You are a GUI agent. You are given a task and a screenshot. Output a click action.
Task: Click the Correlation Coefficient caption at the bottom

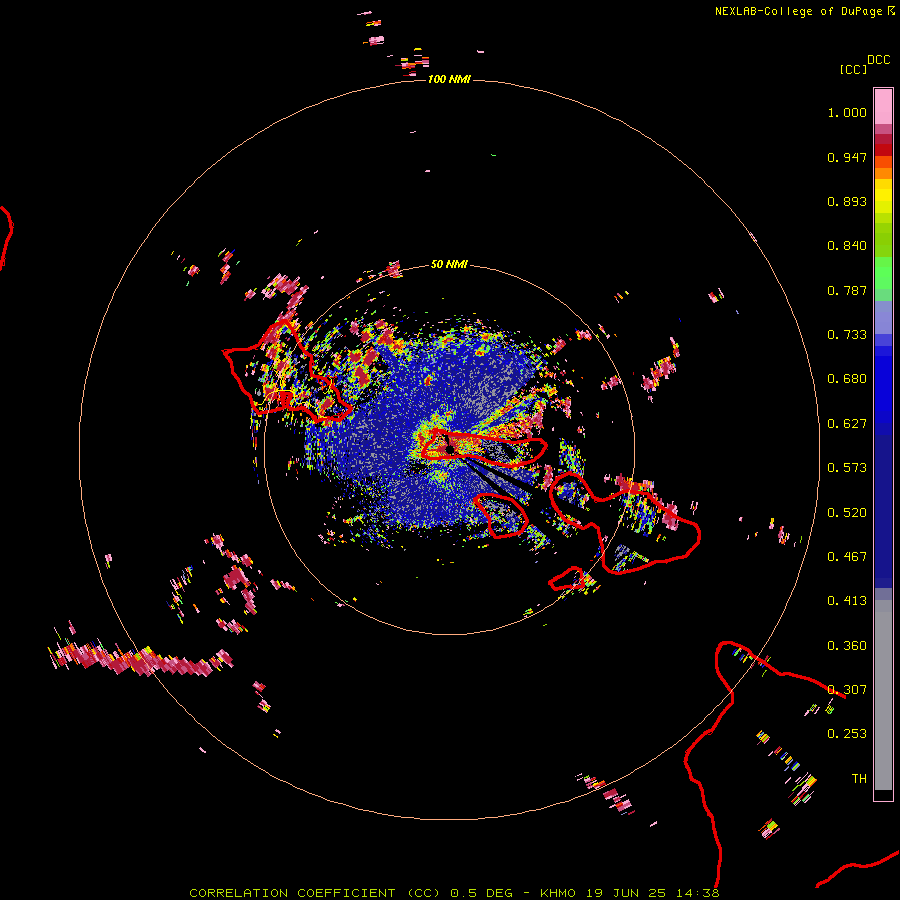pos(454,893)
